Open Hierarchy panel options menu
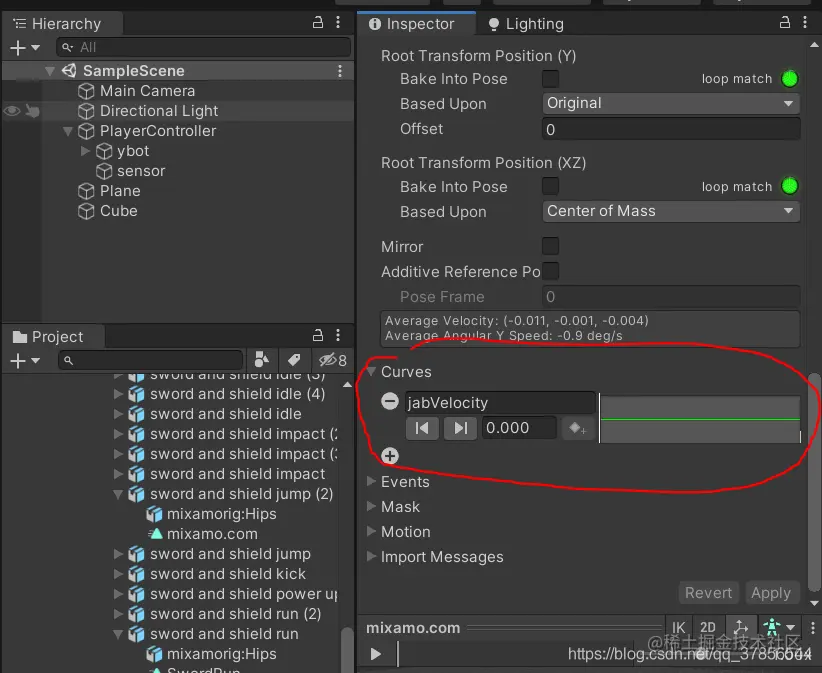 338,23
